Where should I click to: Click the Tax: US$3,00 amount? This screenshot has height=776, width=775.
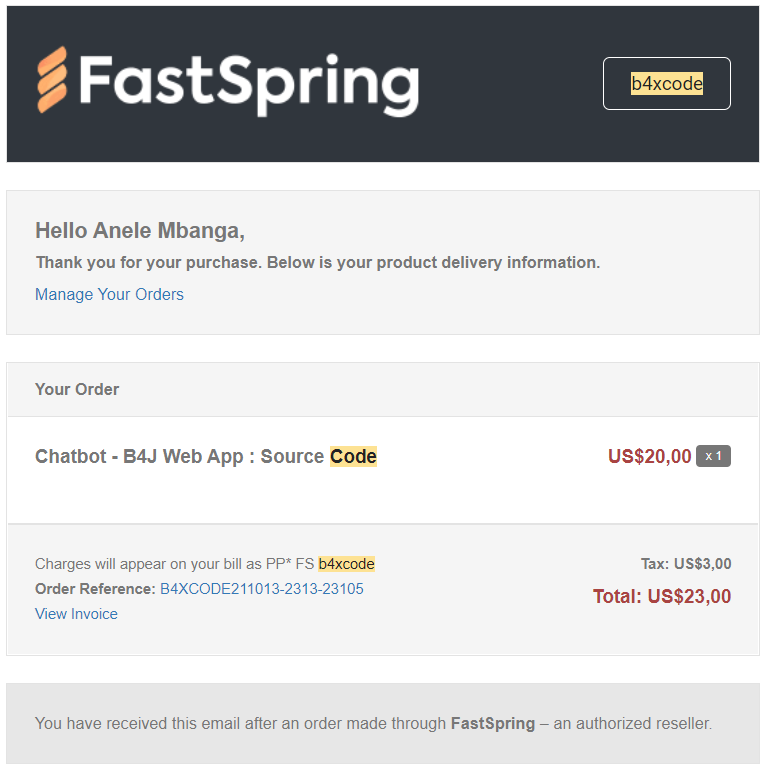point(686,564)
